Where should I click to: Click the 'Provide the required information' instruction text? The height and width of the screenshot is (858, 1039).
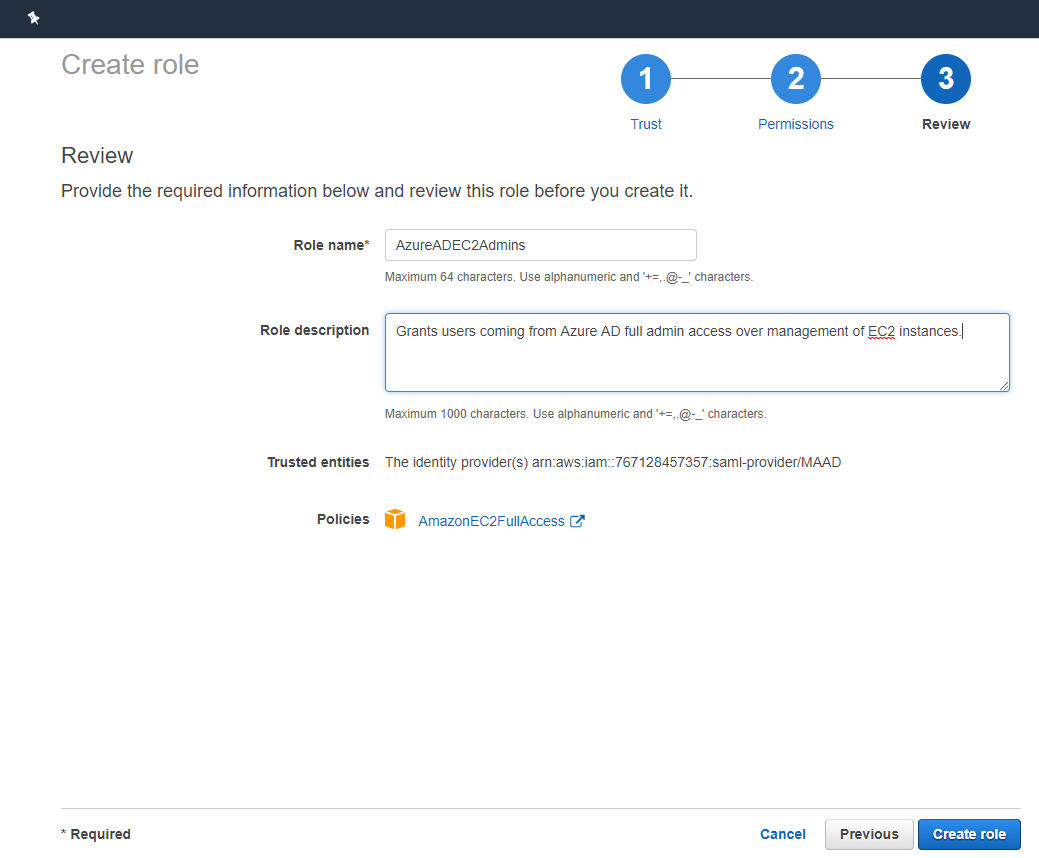(x=377, y=191)
